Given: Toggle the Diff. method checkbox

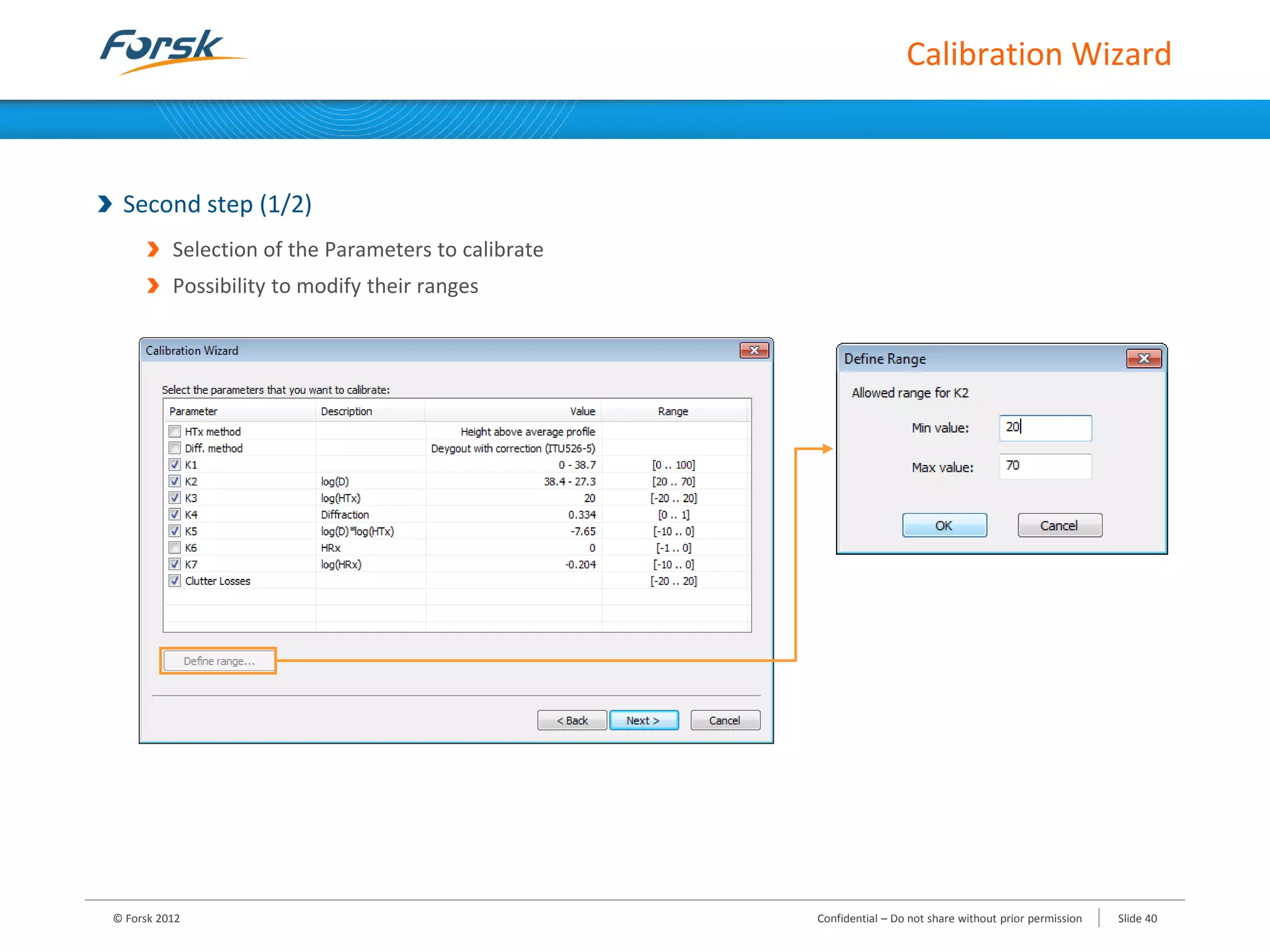Looking at the screenshot, I should (175, 448).
